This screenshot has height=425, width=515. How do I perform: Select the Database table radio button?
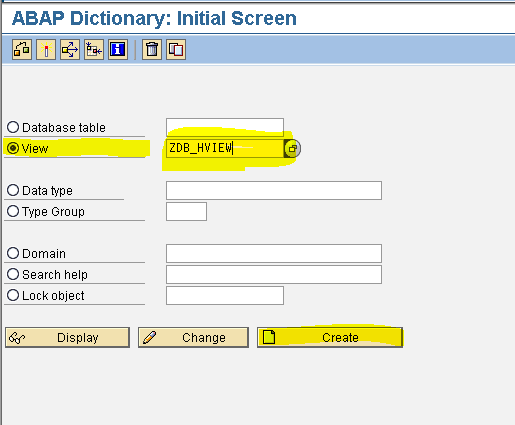pyautogui.click(x=13, y=127)
